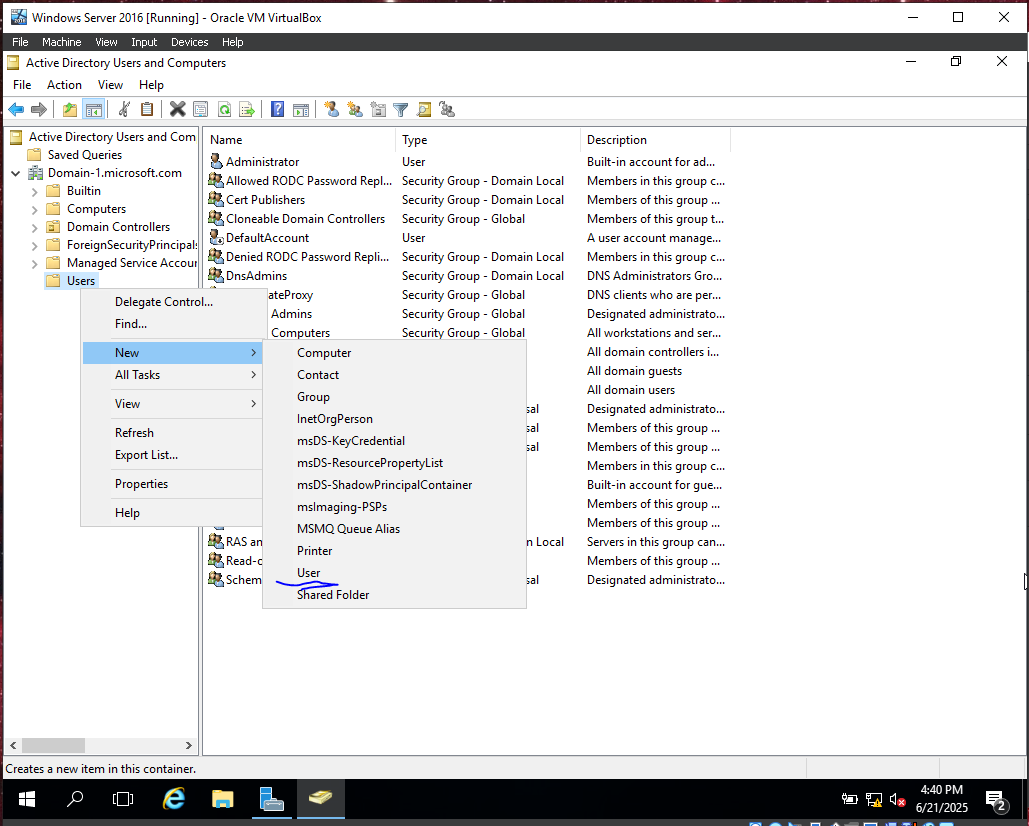
Task: Select InetOrgPerson in New submenu
Action: click(394, 419)
